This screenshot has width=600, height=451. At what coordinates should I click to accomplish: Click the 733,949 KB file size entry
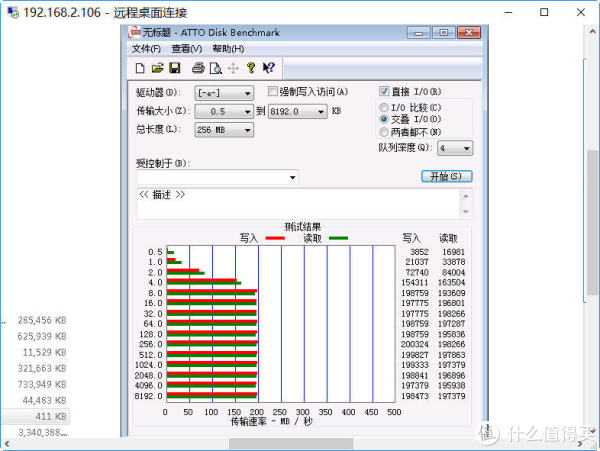pyautogui.click(x=42, y=384)
